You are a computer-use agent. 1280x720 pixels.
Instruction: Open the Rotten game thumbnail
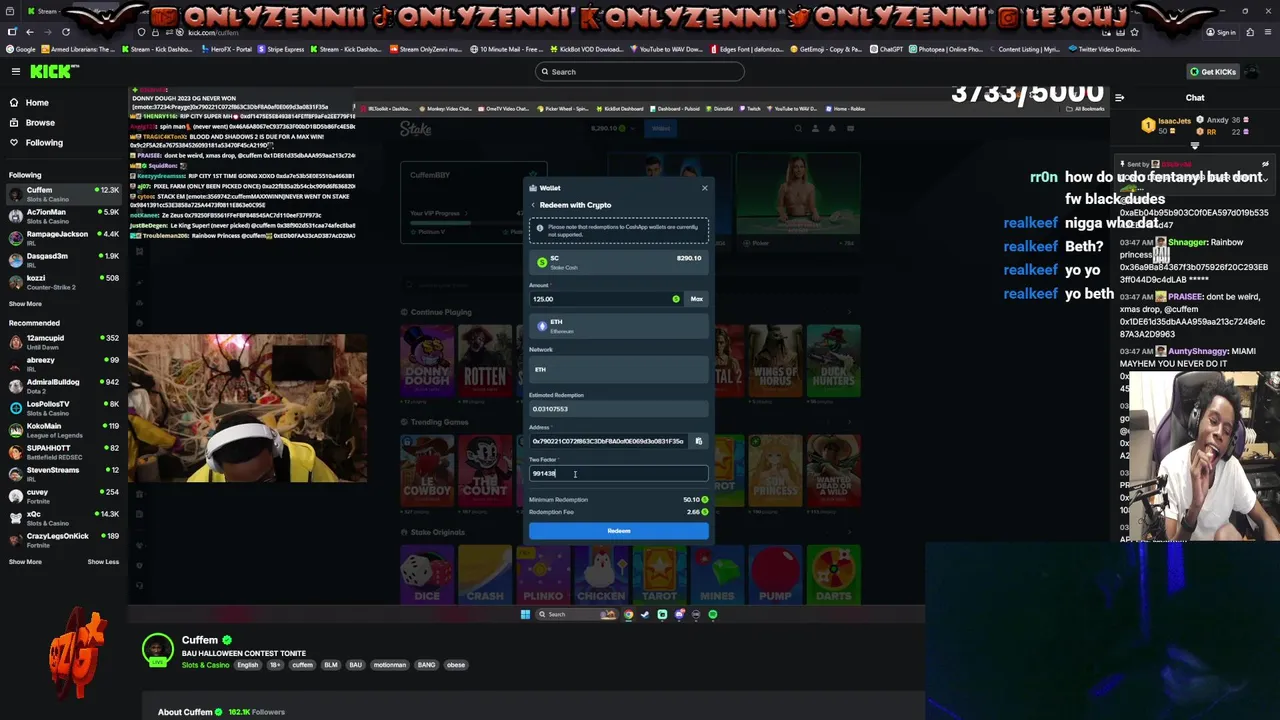(x=485, y=360)
